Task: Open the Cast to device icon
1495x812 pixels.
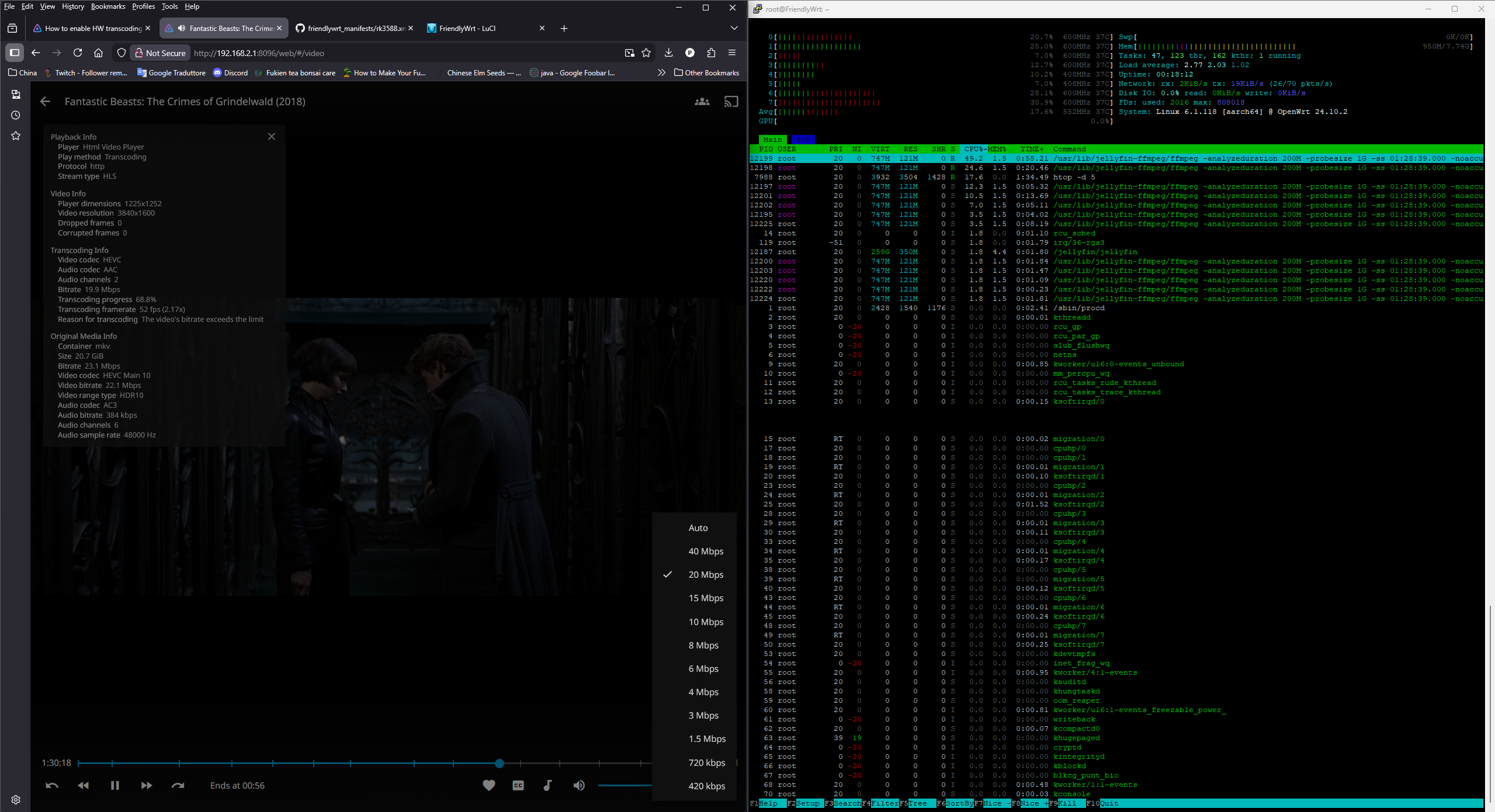Action: [731, 102]
